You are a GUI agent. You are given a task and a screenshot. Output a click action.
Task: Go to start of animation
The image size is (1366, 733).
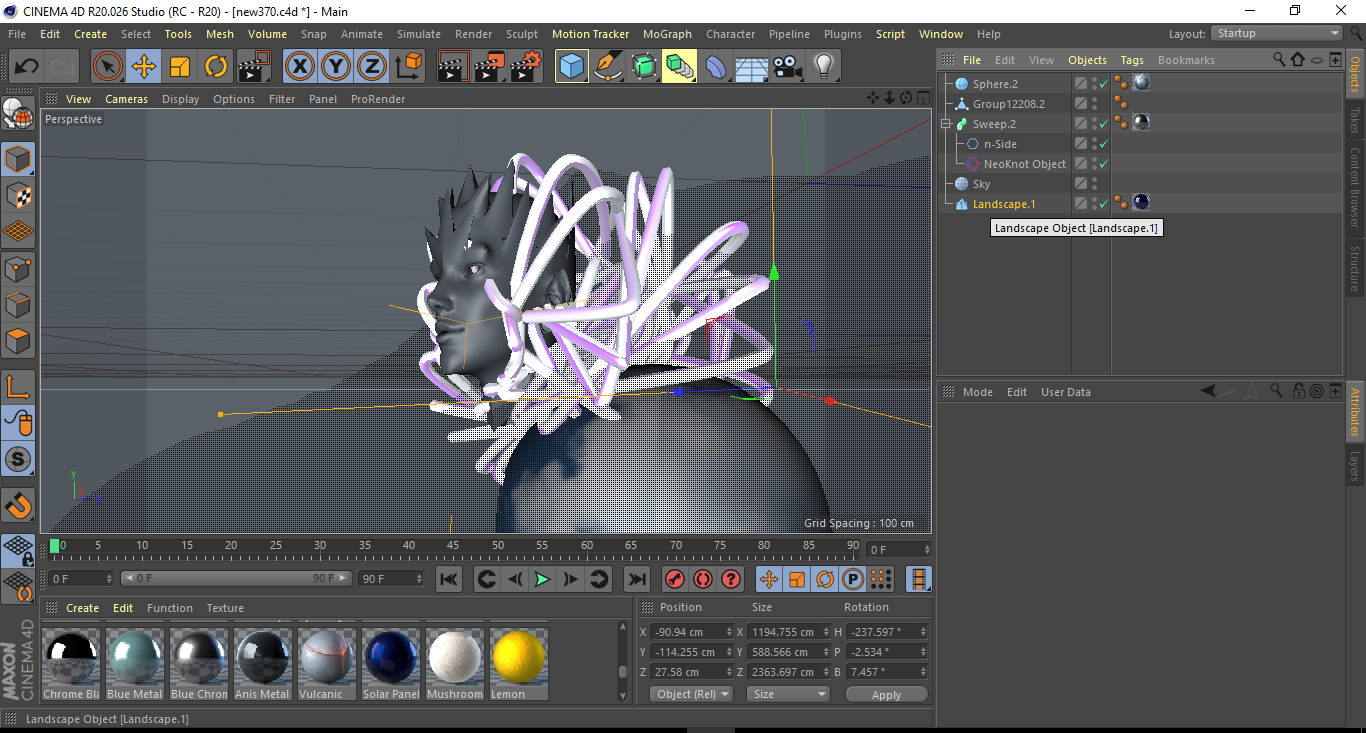(x=449, y=579)
